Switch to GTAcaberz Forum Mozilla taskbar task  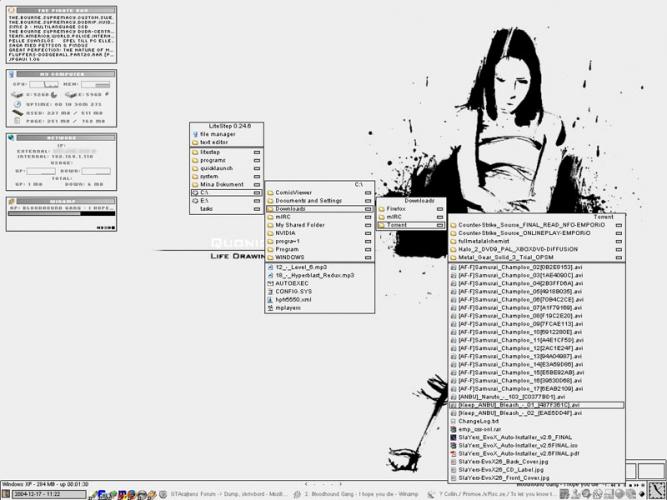(224, 494)
